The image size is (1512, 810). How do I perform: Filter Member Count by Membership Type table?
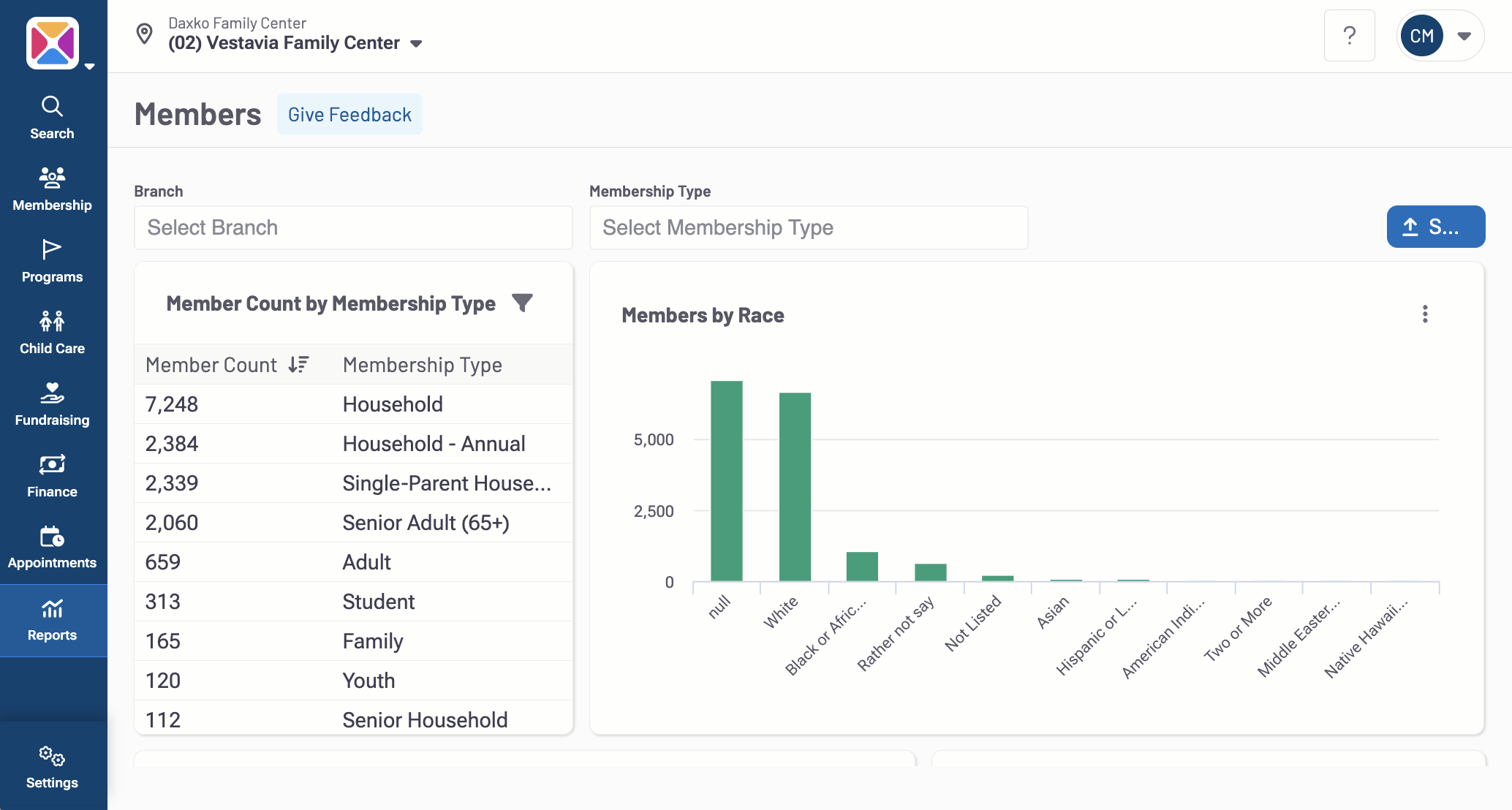522,303
